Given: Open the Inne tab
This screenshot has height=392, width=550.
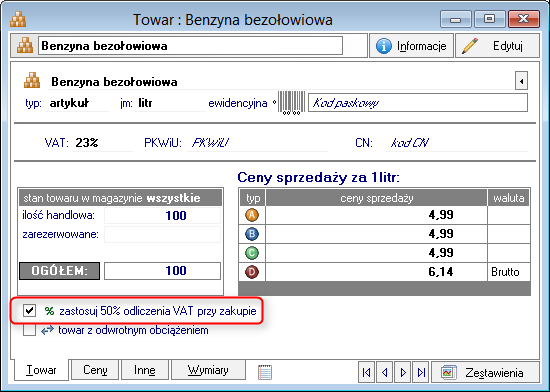Looking at the screenshot, I should pos(145,370).
